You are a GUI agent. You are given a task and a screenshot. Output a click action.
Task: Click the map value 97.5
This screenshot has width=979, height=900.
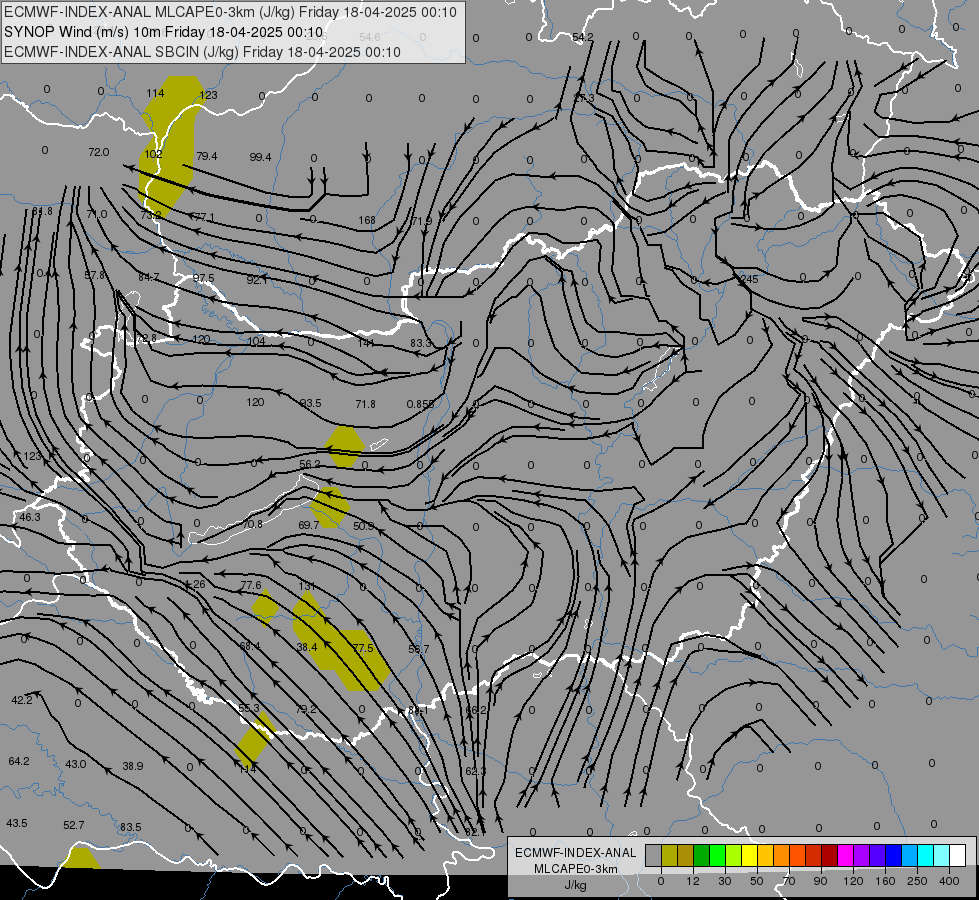[x=203, y=278]
